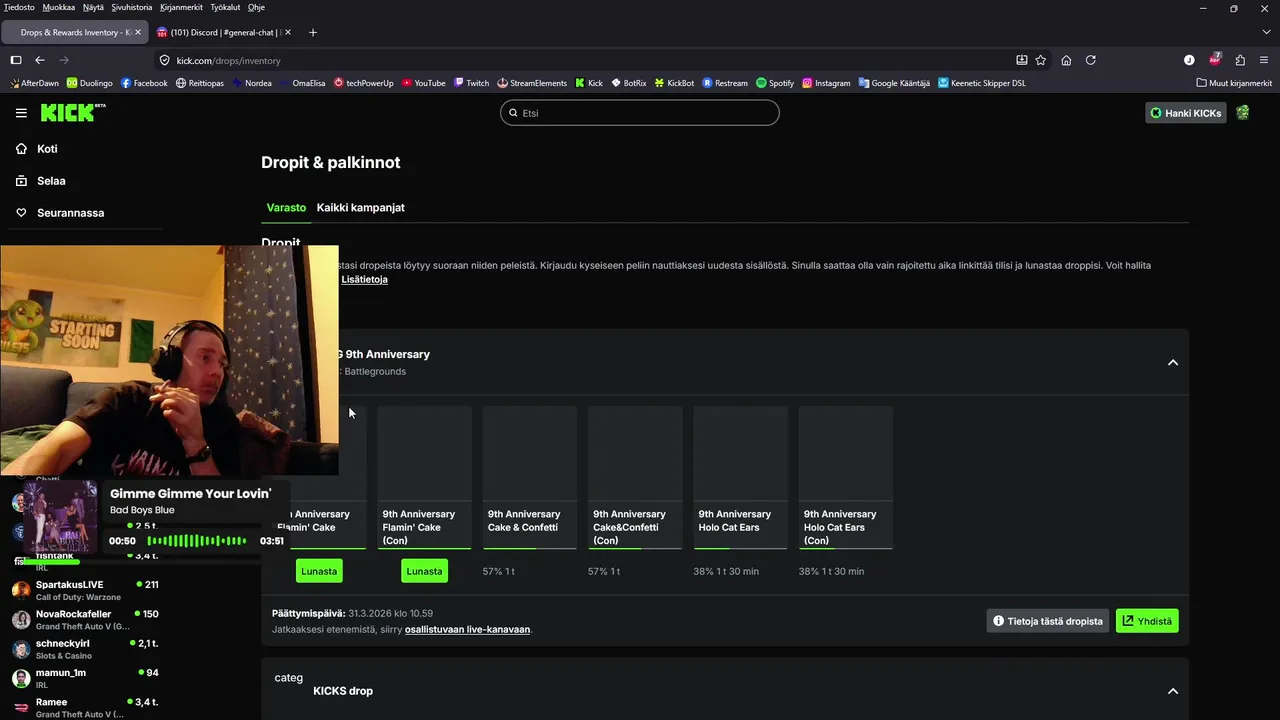Open the Kirjanmerkit menu

(182, 7)
